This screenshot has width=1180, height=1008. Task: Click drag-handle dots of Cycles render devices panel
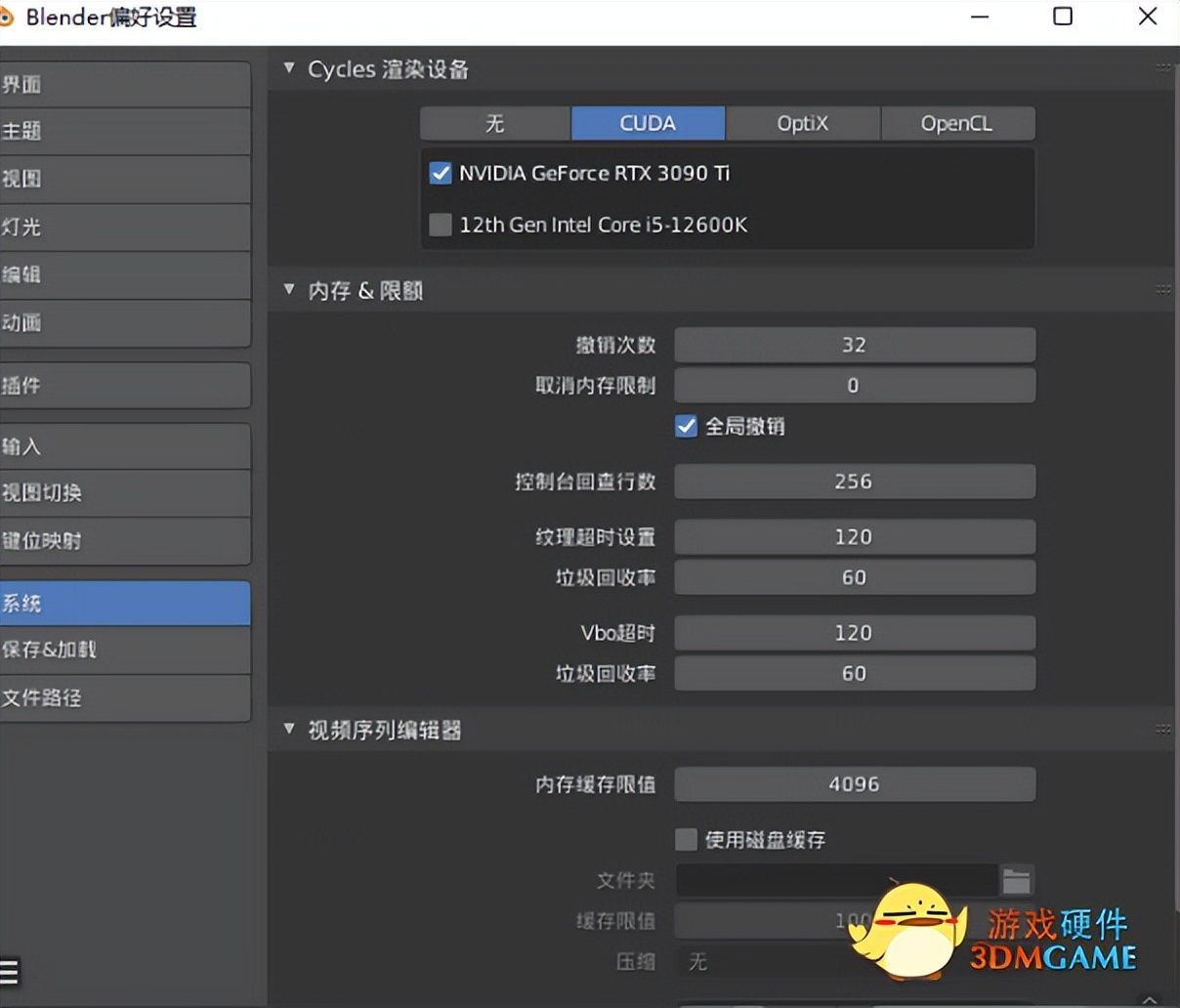pyautogui.click(x=1162, y=67)
